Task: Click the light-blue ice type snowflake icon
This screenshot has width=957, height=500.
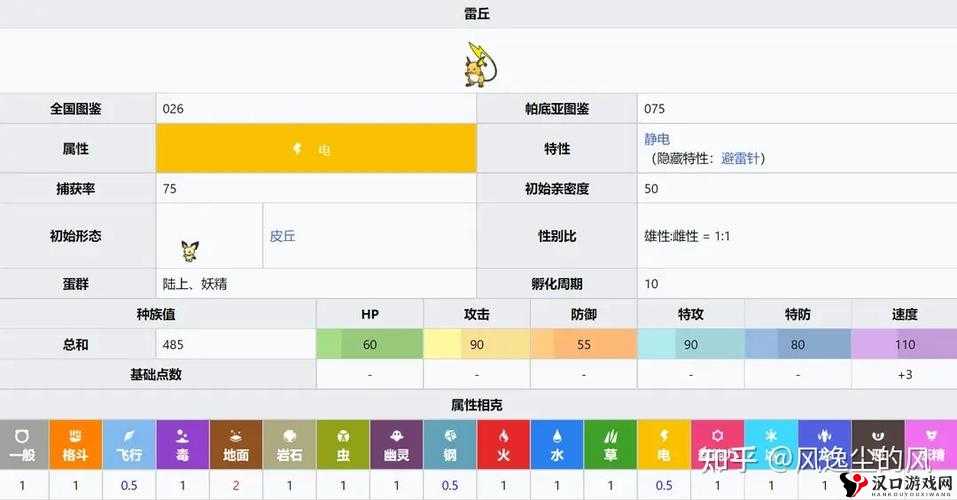Action: tap(771, 435)
